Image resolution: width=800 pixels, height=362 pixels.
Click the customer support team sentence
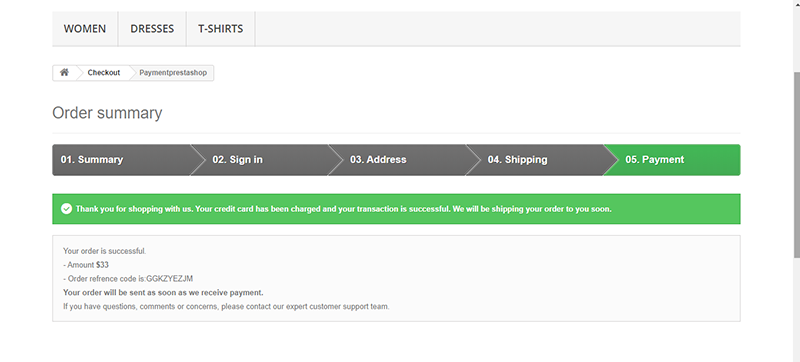[x=226, y=306]
